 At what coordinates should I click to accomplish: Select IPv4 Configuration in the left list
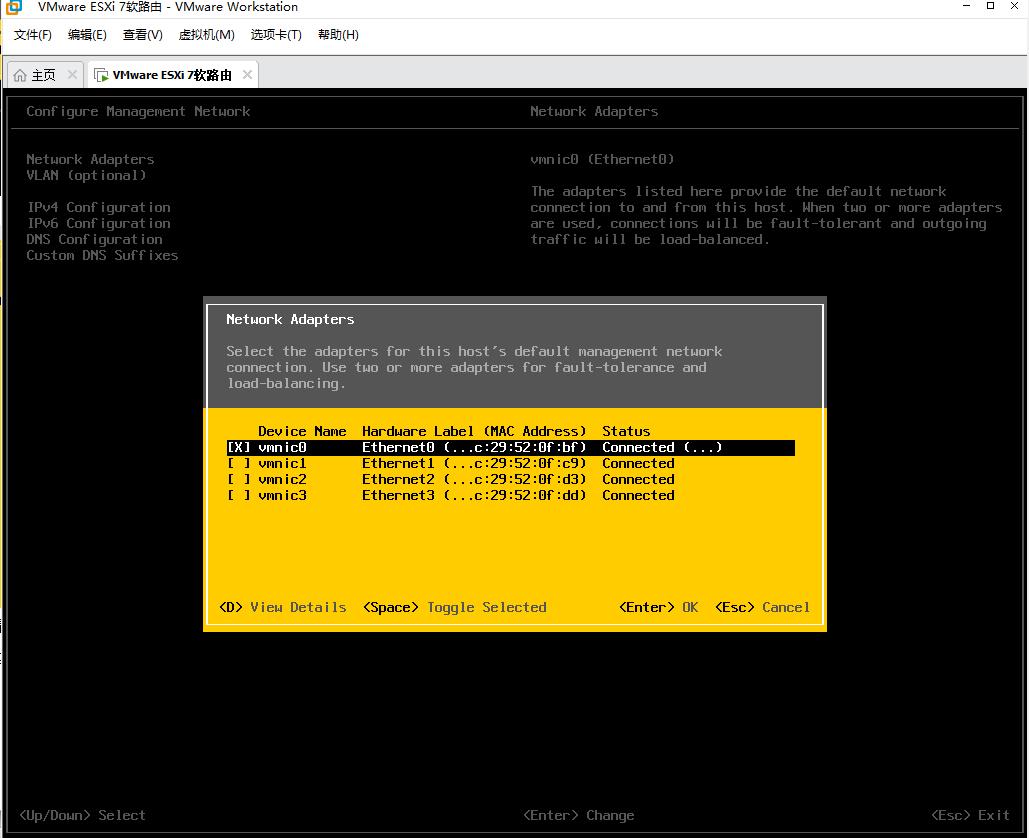click(98, 208)
